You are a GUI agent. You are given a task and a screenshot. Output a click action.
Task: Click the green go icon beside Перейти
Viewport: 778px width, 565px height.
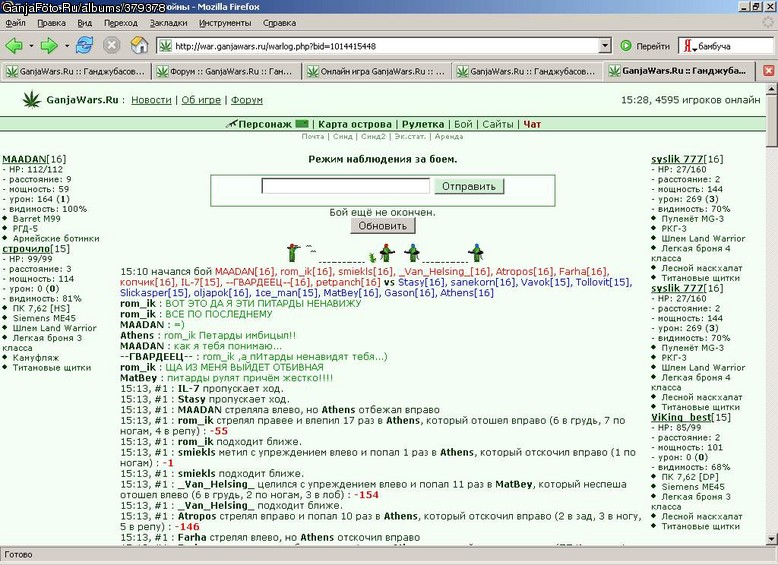pyautogui.click(x=626, y=46)
